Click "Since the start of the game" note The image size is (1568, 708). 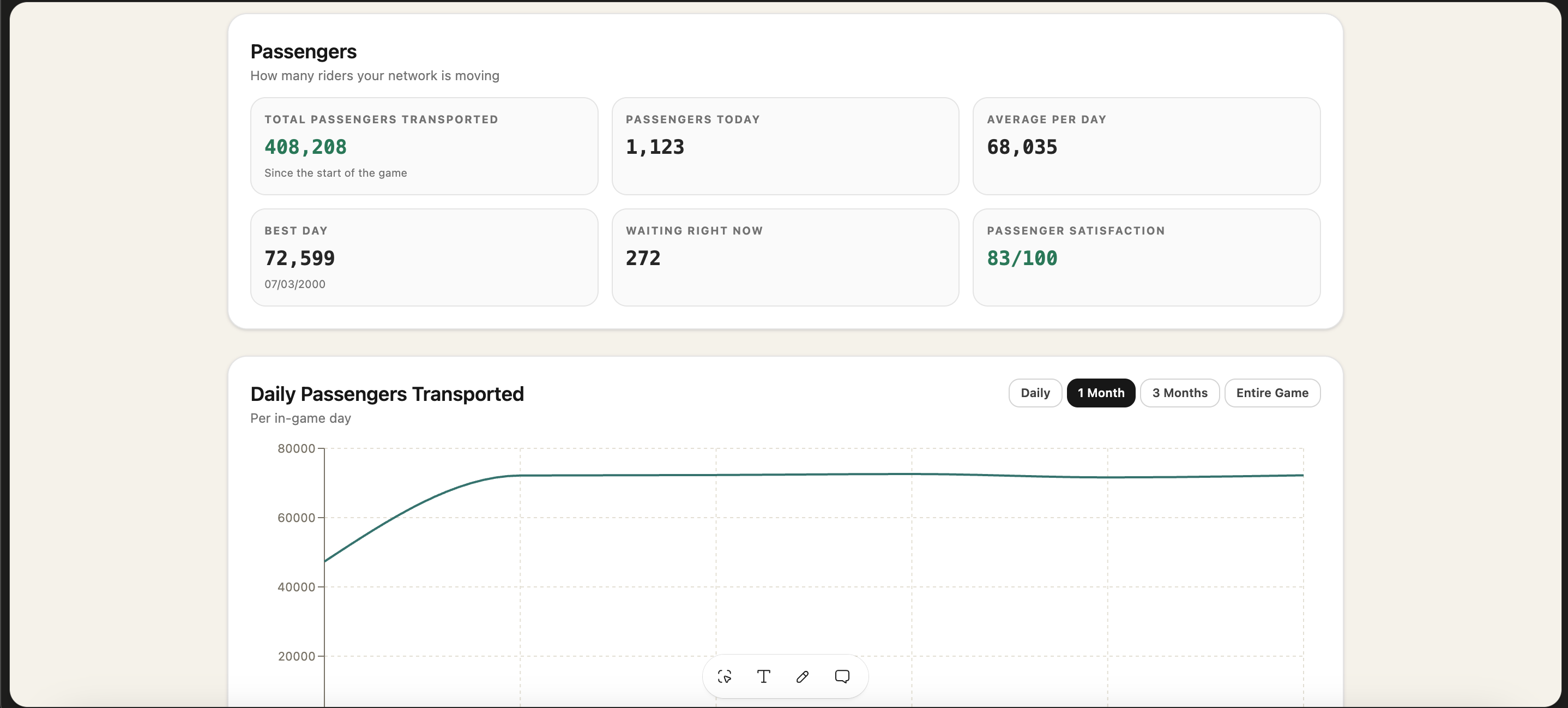(x=335, y=173)
